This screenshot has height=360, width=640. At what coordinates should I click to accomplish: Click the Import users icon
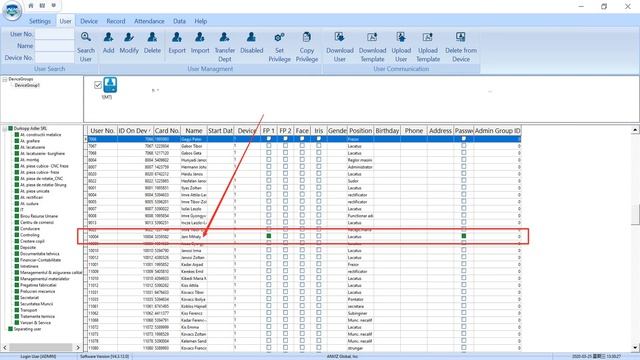click(x=200, y=37)
